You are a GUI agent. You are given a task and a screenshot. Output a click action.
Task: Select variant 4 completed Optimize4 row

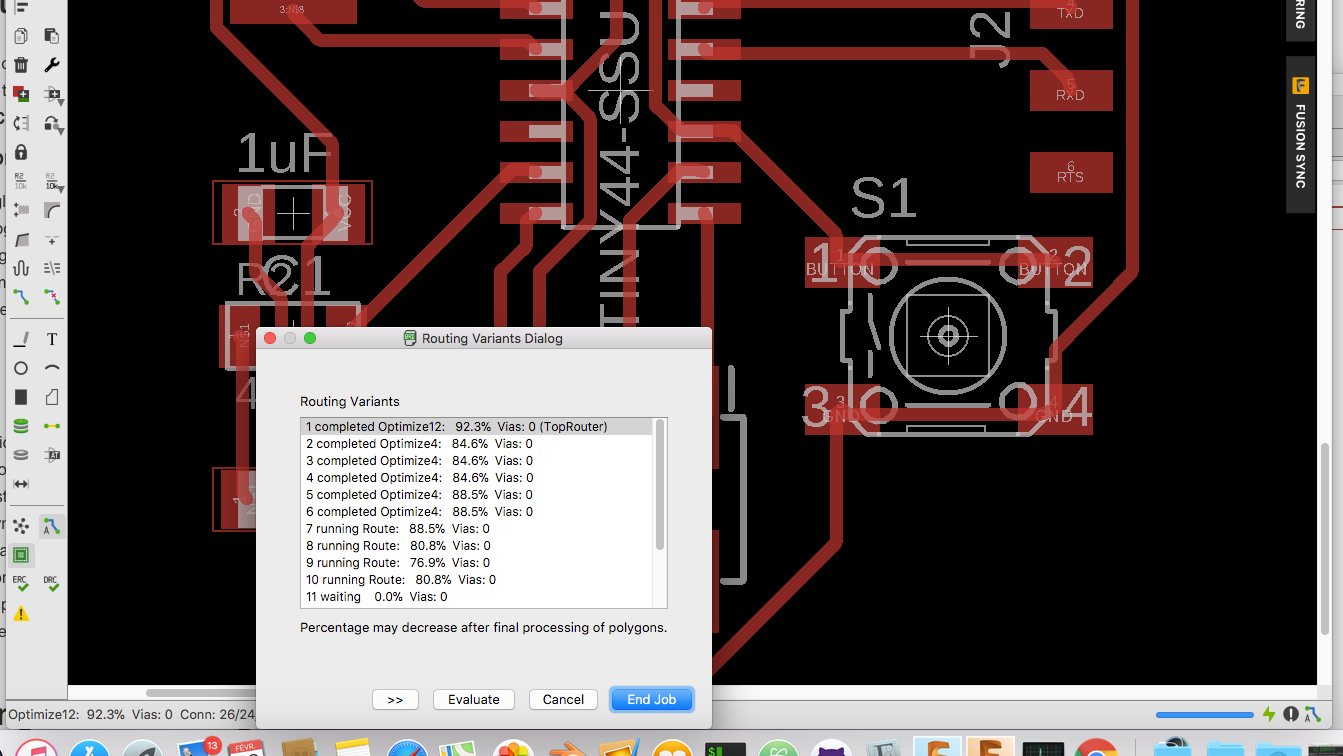point(477,478)
